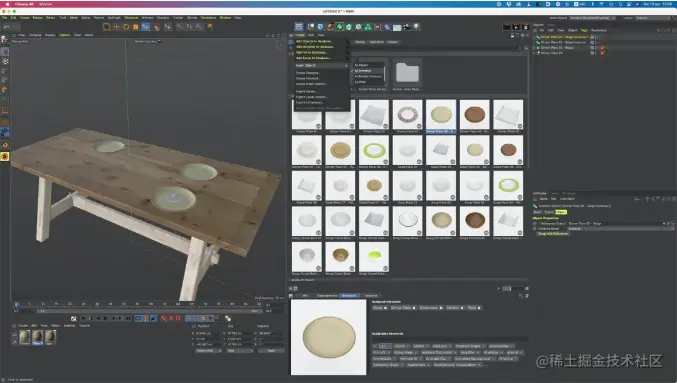Open the Layout dropdown at top right
677x383 pixels.
click(653, 18)
